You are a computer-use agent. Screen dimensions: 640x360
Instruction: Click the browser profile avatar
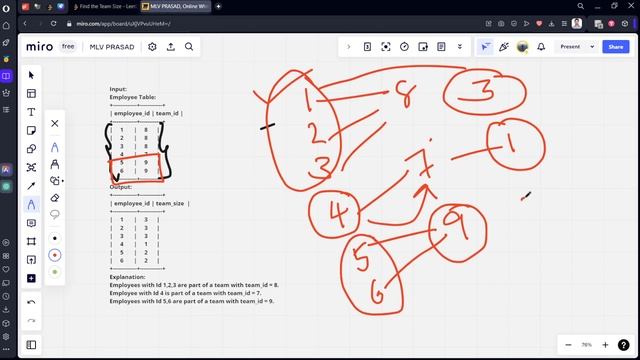577,24
